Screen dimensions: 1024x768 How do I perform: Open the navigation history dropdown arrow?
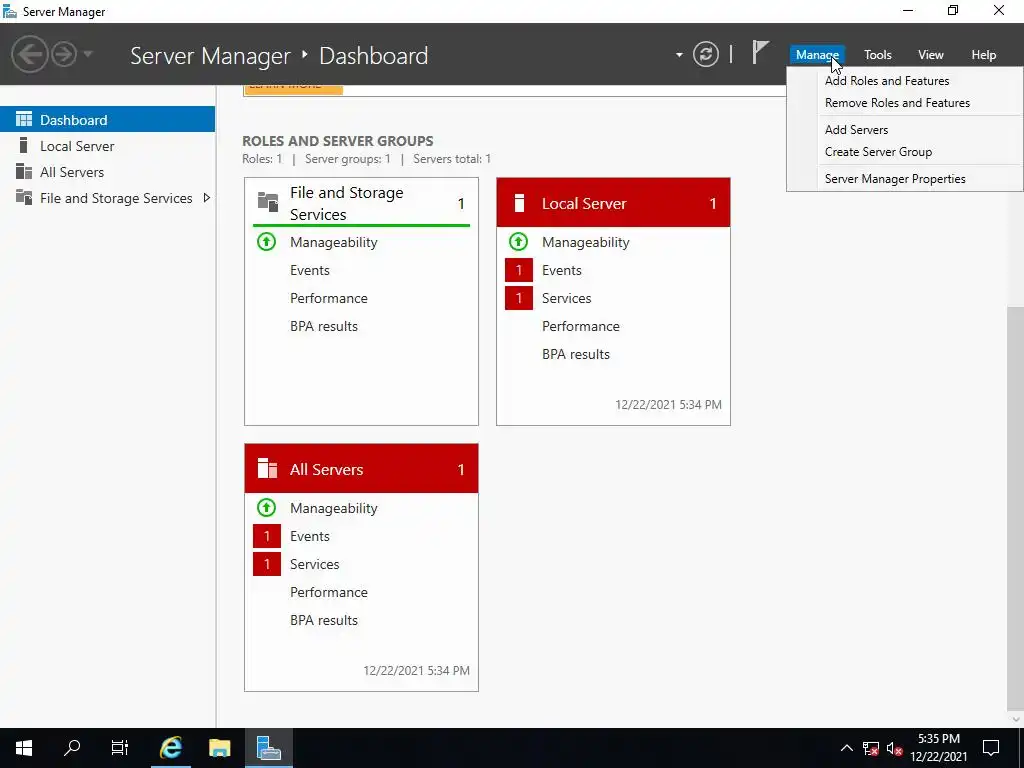click(x=88, y=54)
